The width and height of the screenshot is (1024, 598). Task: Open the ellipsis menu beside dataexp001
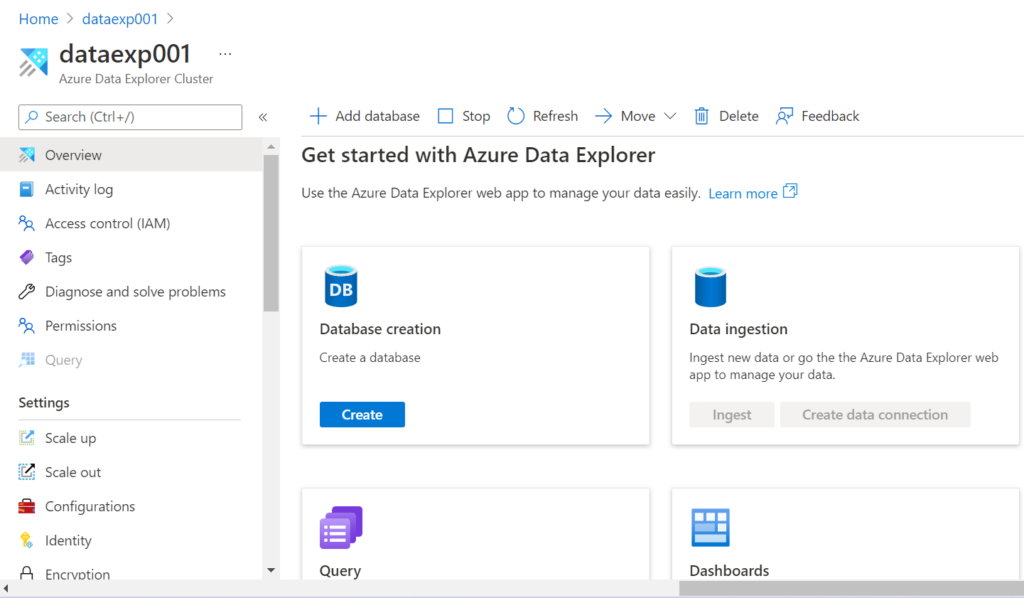coord(225,54)
